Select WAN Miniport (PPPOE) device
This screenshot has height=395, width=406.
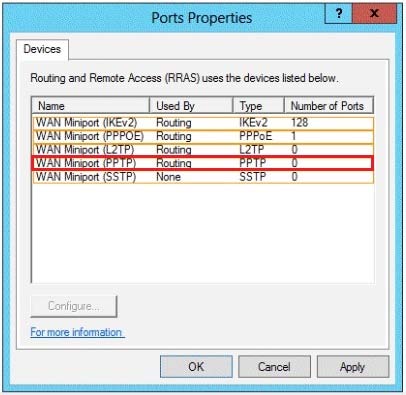click(x=203, y=136)
